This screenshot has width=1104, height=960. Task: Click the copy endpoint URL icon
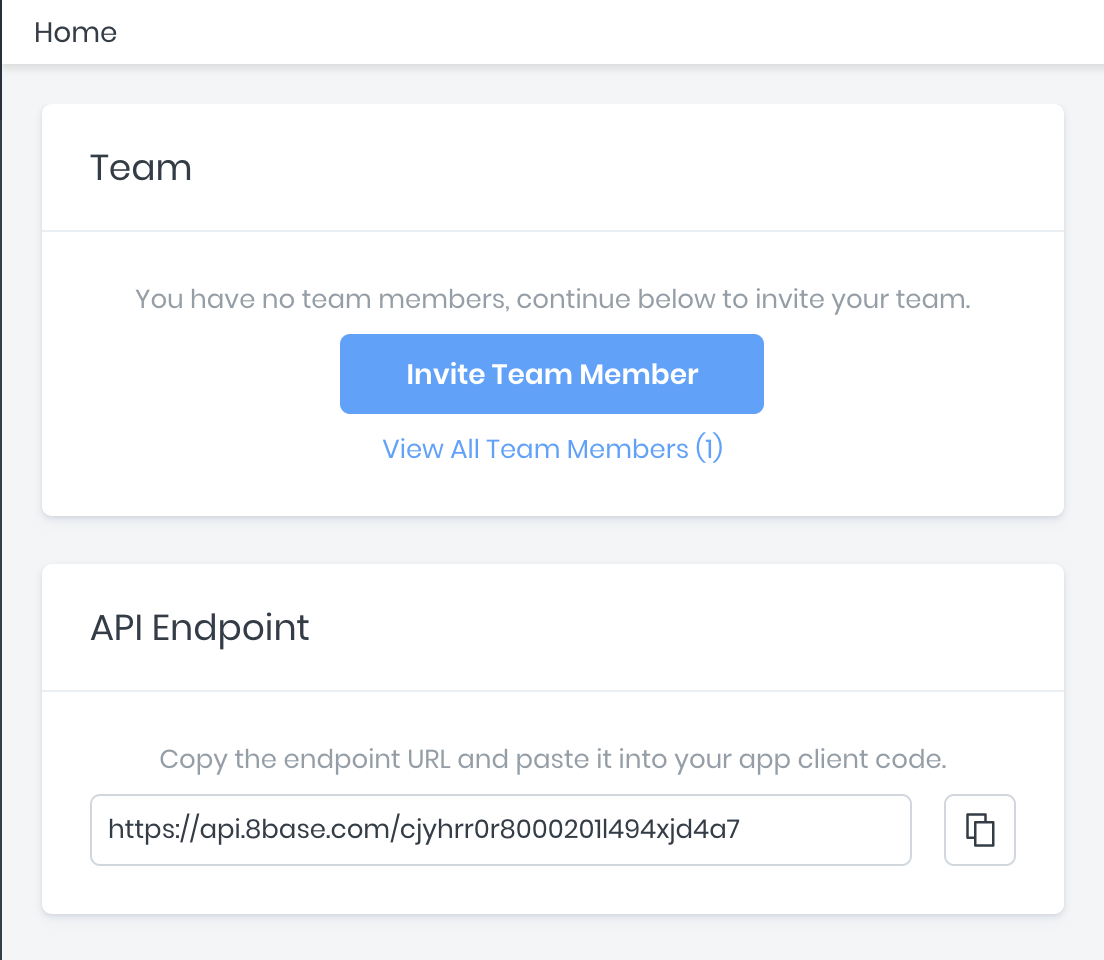[x=979, y=830]
